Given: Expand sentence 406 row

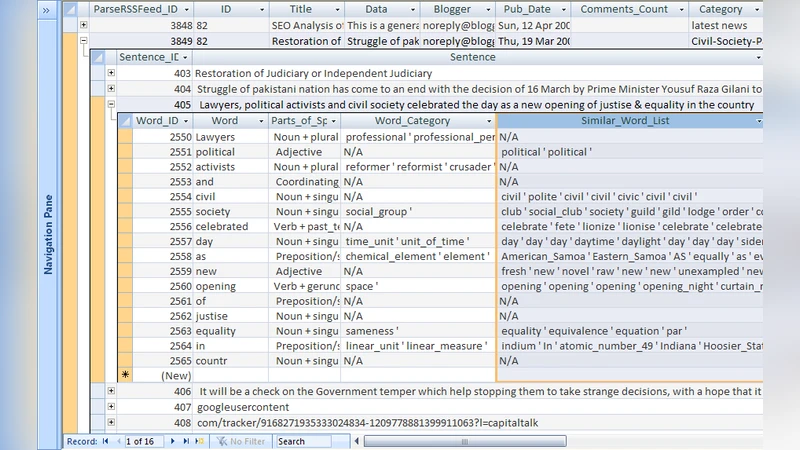Looking at the screenshot, I should (111, 391).
